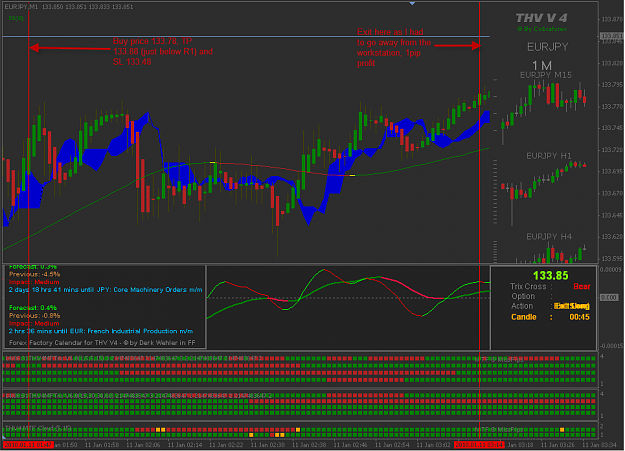Viewport: 625px width, 451px height.
Task: Click the 'THV4 MTF Cloud' indicator label
Action: coord(38,428)
